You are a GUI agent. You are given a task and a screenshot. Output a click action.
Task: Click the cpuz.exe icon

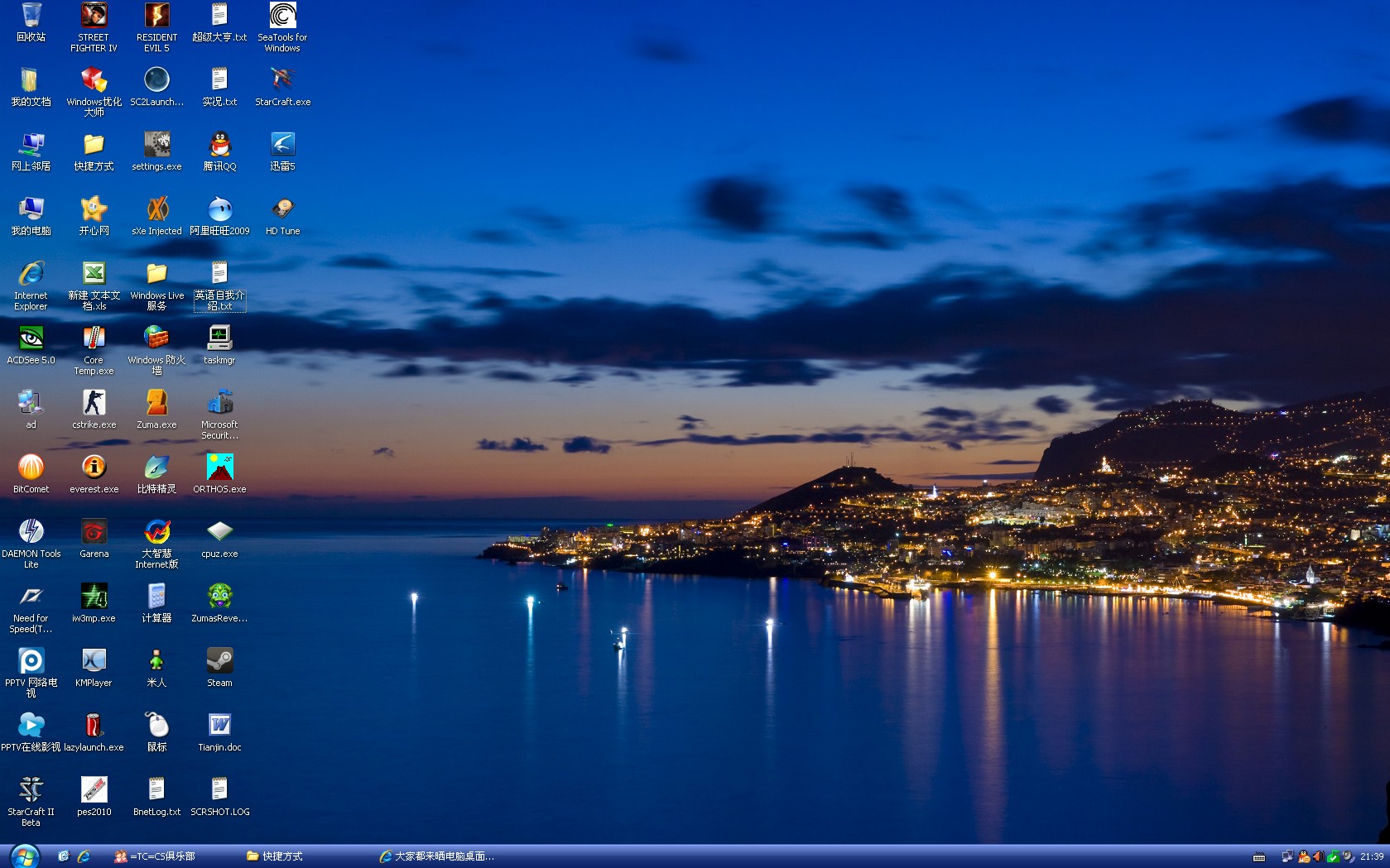click(219, 539)
